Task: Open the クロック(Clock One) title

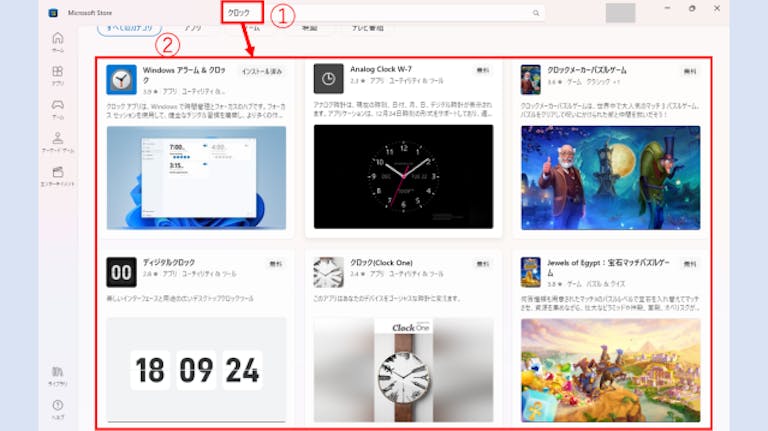Action: pos(382,263)
